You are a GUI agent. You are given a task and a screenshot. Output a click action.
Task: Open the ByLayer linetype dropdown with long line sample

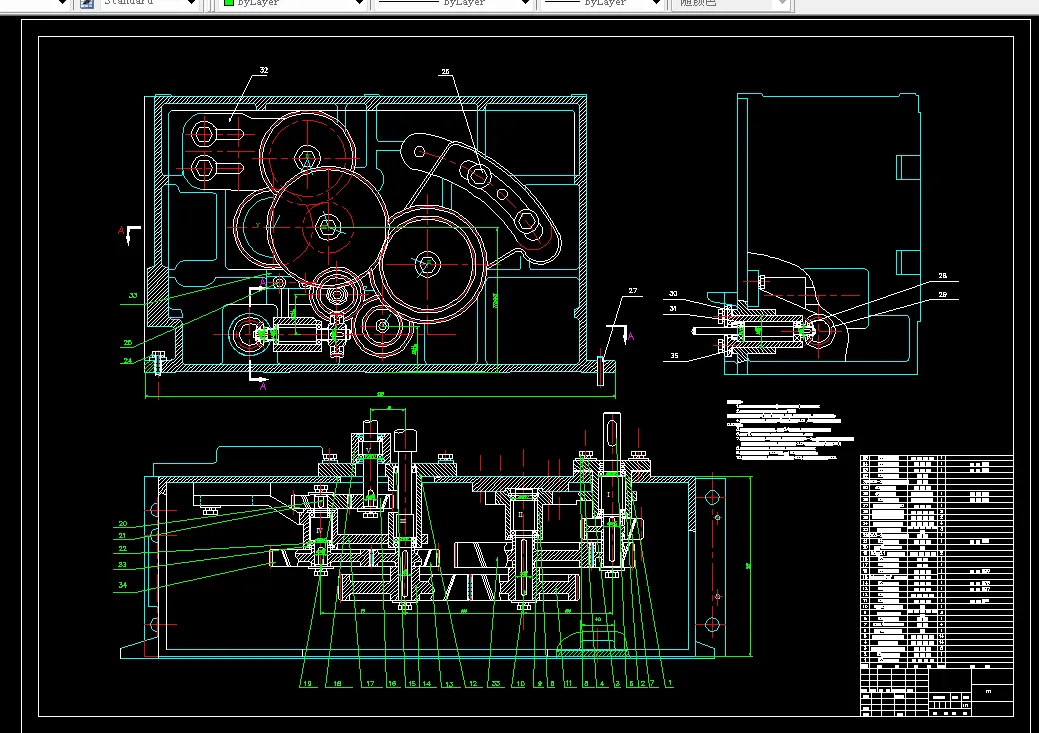(454, 3)
